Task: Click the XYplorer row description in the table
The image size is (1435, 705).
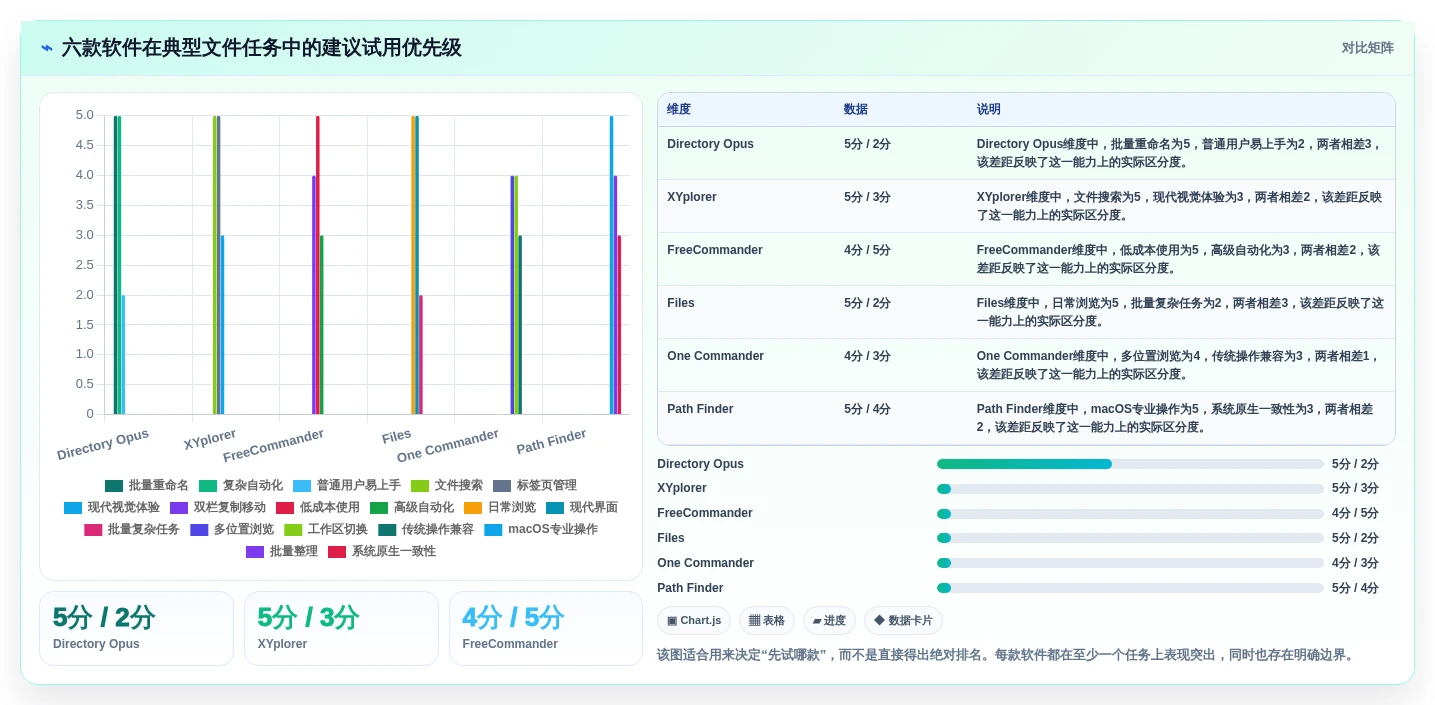Action: click(x=1180, y=206)
